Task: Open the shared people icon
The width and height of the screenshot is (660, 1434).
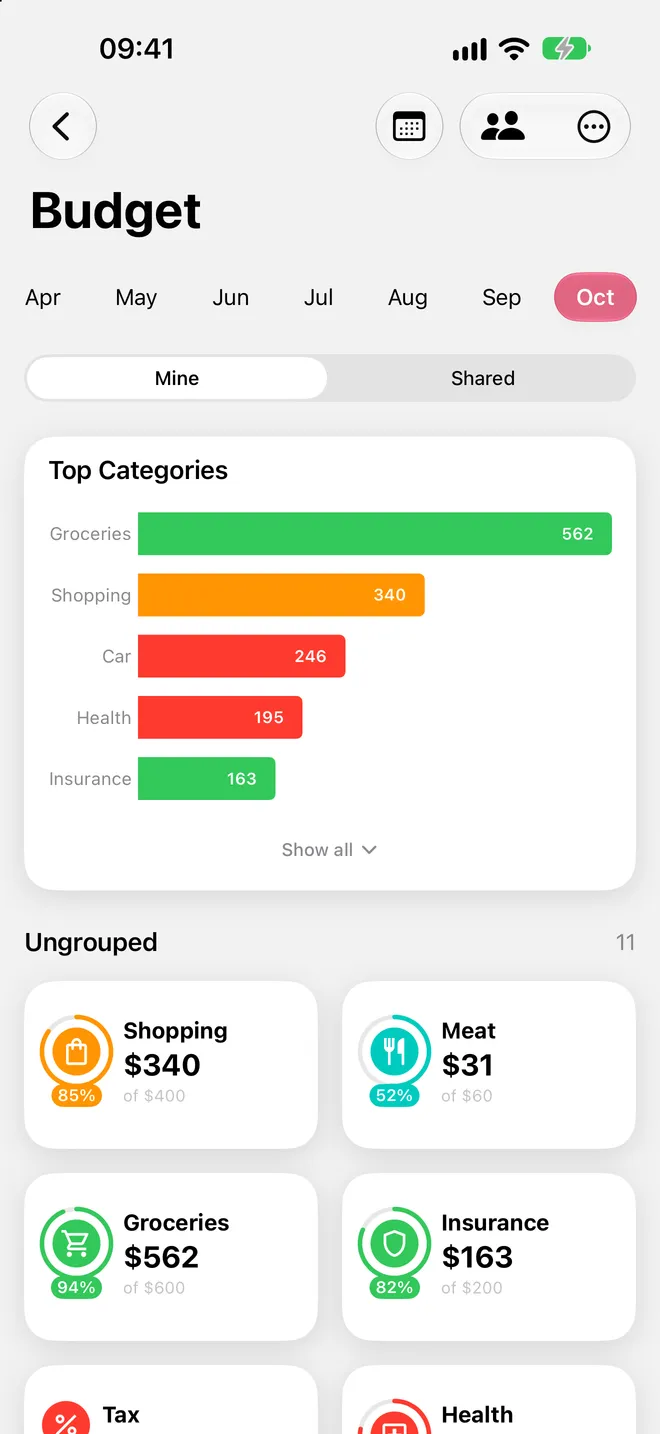Action: (x=503, y=127)
